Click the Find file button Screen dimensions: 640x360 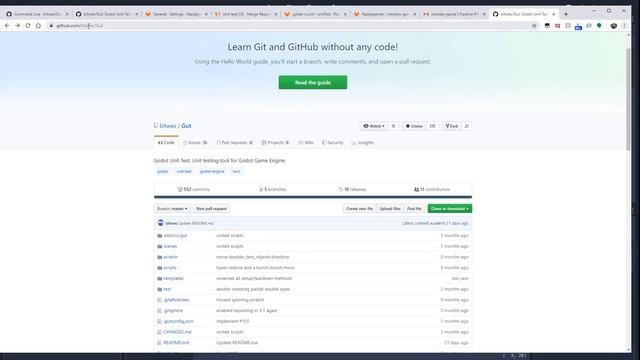tap(414, 209)
